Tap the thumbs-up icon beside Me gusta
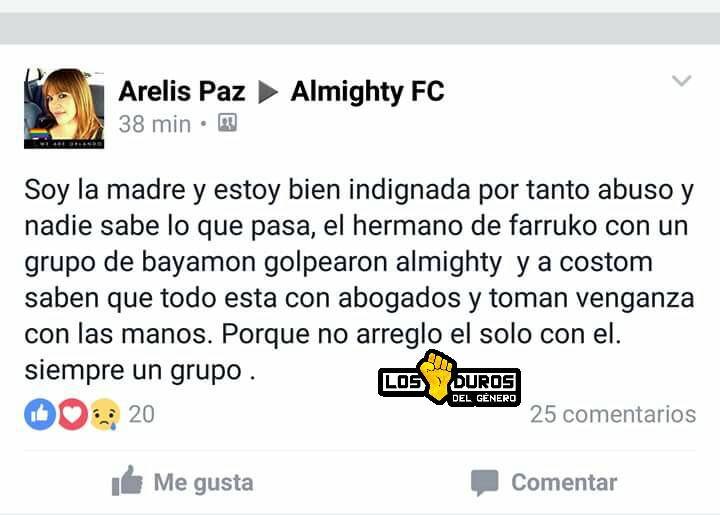The image size is (720, 515). click(x=127, y=481)
